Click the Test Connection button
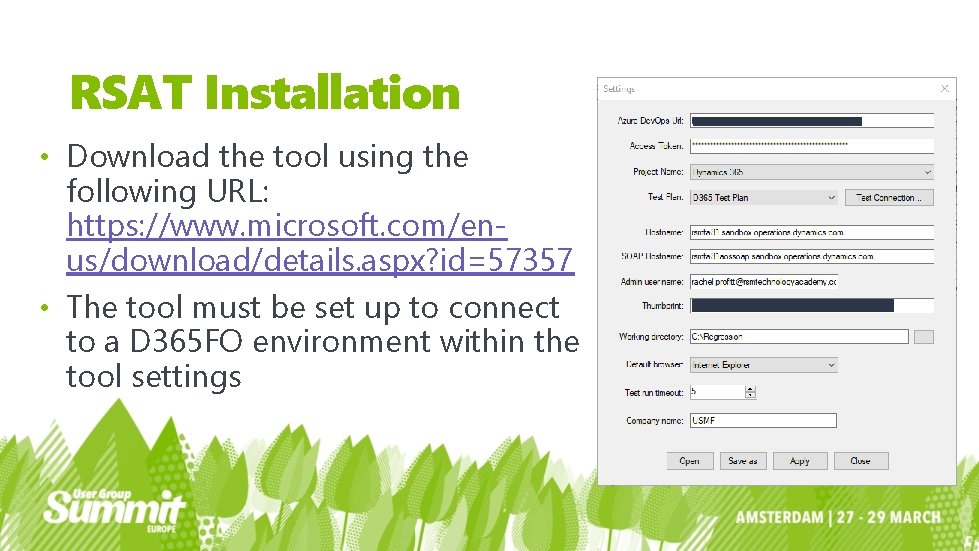This screenshot has height=551, width=979. click(889, 197)
